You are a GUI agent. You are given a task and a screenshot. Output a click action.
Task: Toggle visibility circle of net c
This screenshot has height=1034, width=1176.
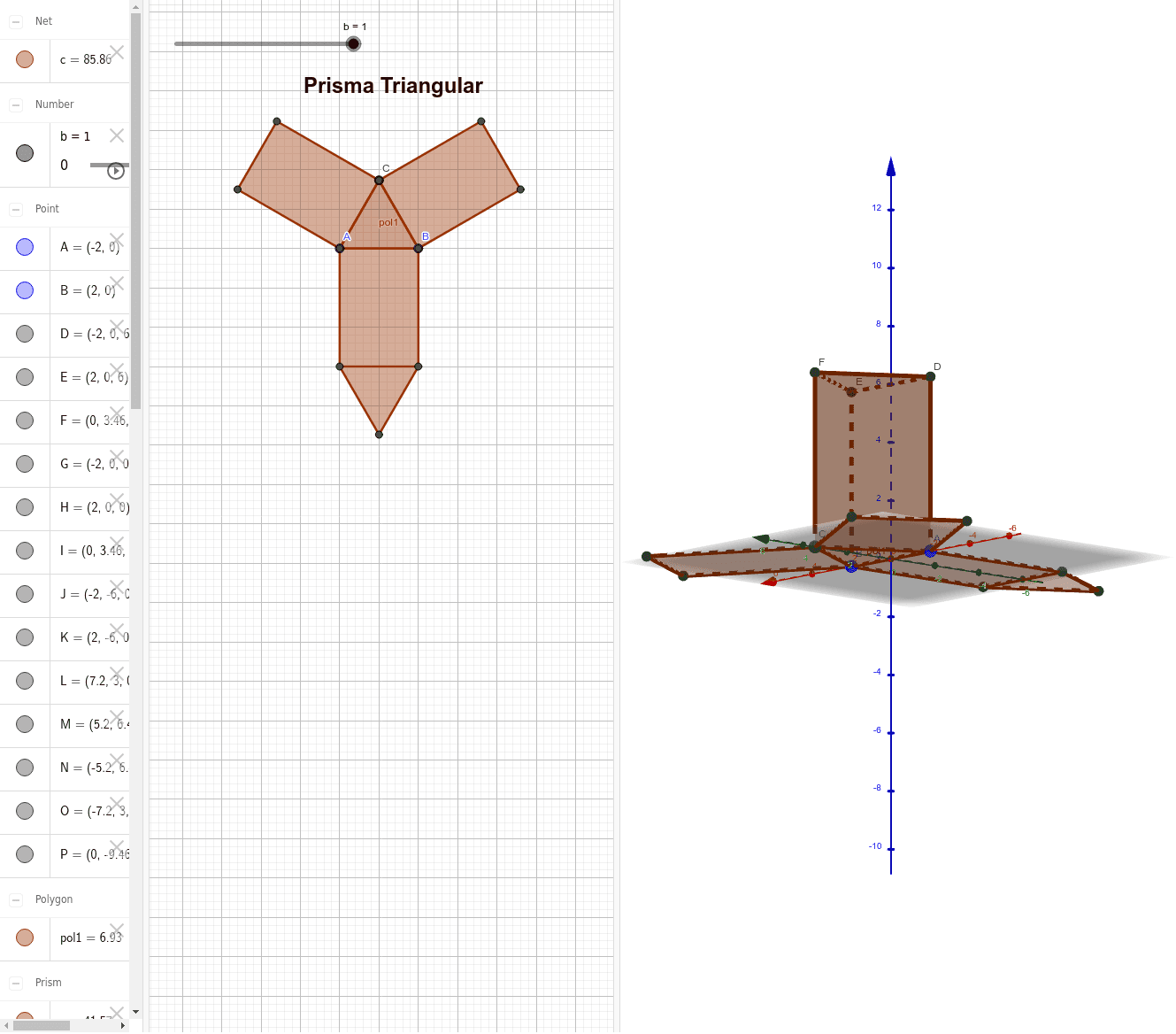coord(24,59)
